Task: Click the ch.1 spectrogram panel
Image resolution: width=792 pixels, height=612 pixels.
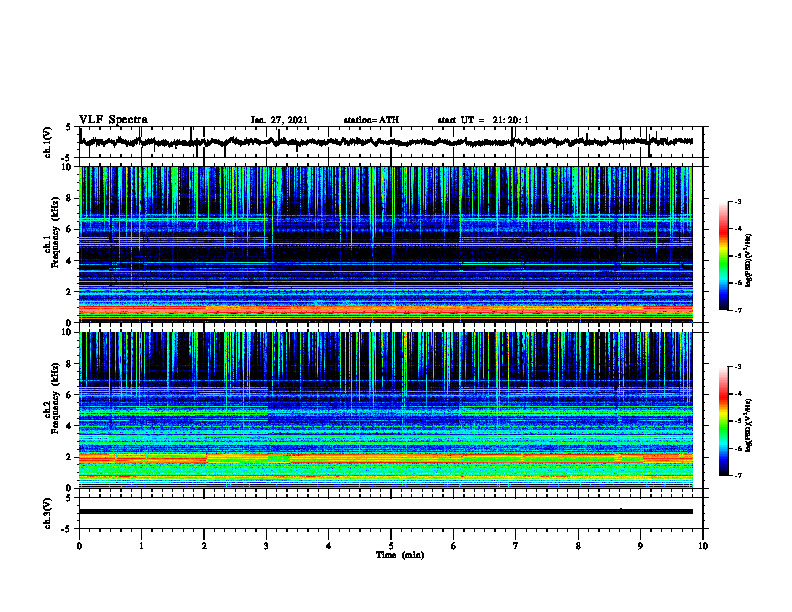Action: pos(386,244)
